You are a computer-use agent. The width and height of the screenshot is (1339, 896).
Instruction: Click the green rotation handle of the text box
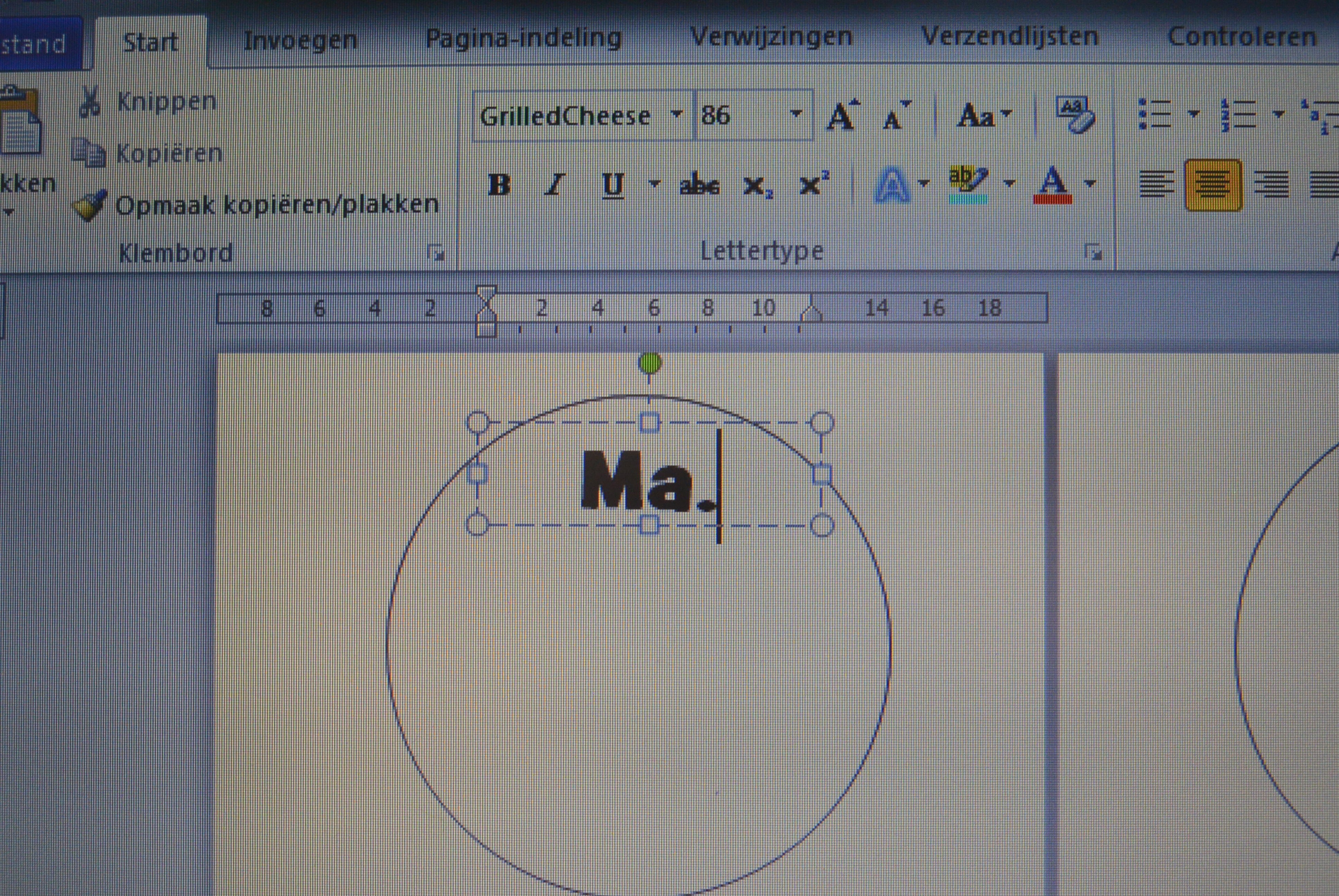click(650, 363)
